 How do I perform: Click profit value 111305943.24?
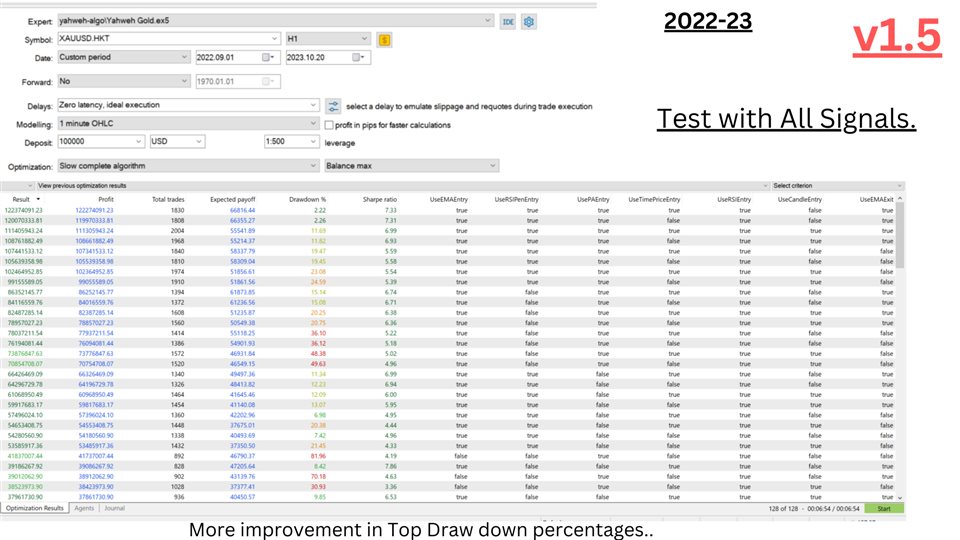point(94,231)
